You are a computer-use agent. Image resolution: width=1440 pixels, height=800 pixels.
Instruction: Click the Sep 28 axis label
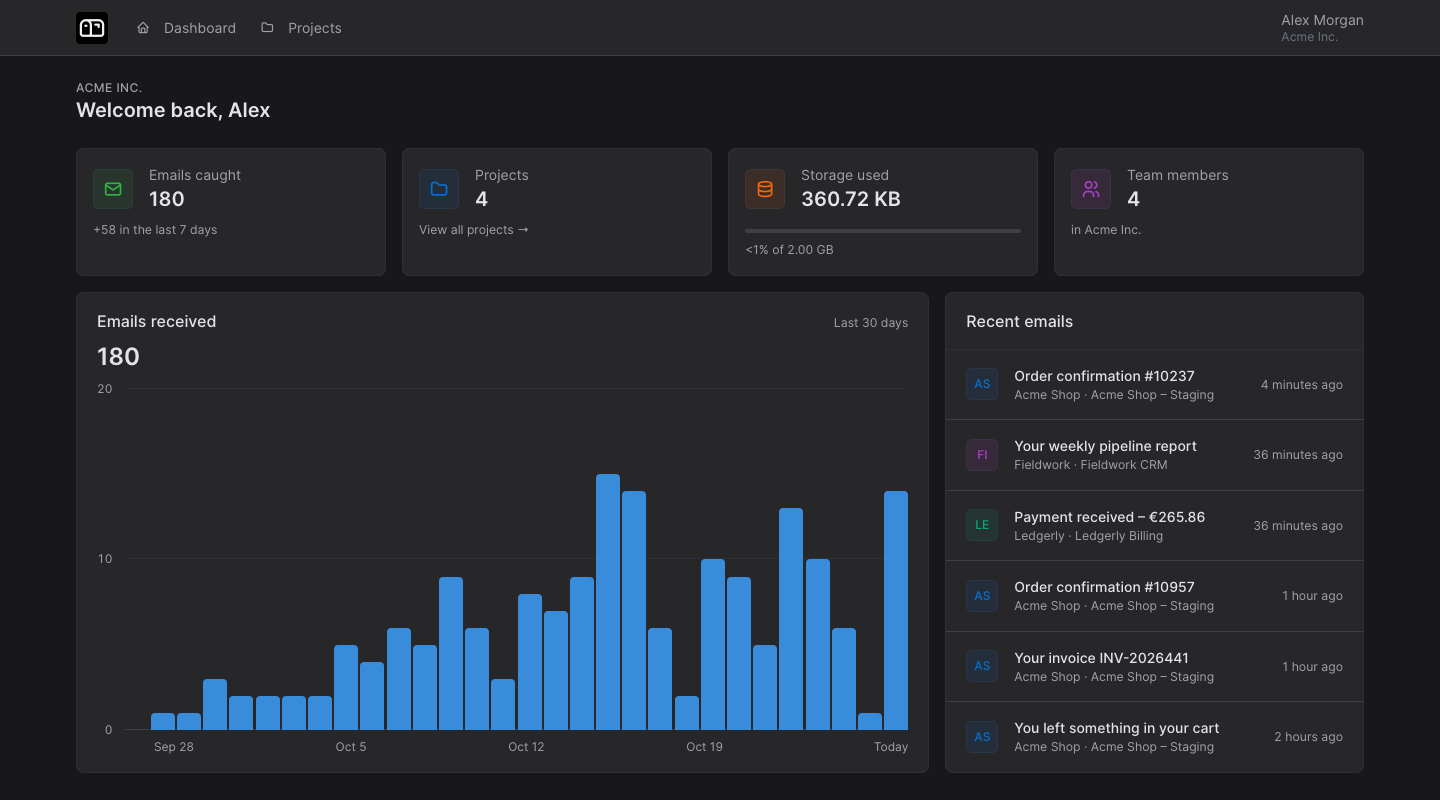click(x=174, y=747)
